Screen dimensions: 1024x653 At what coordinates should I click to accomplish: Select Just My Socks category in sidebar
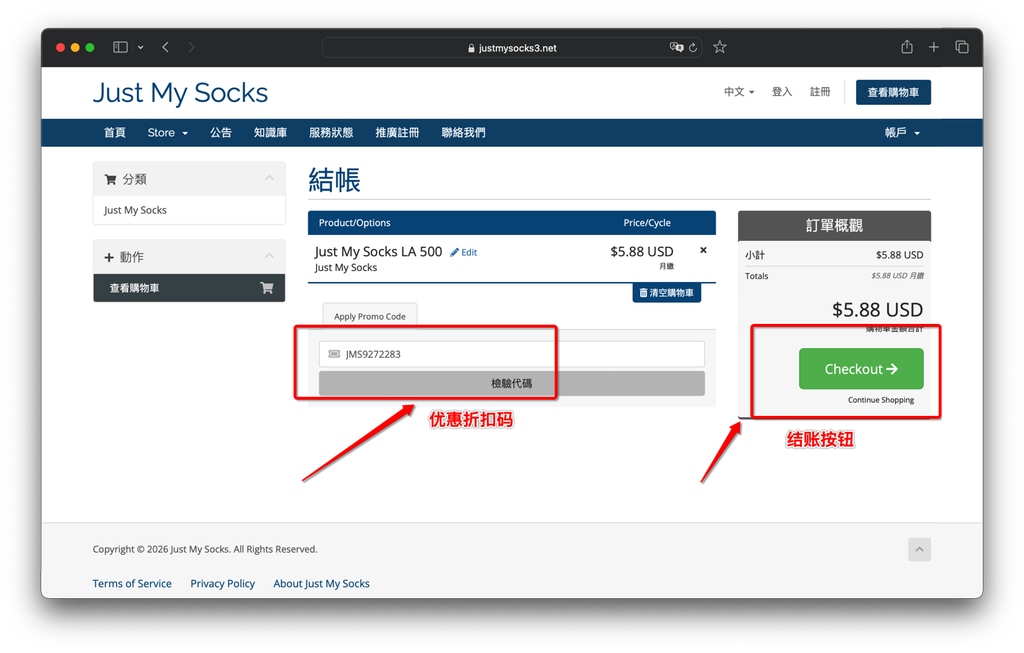pos(135,210)
